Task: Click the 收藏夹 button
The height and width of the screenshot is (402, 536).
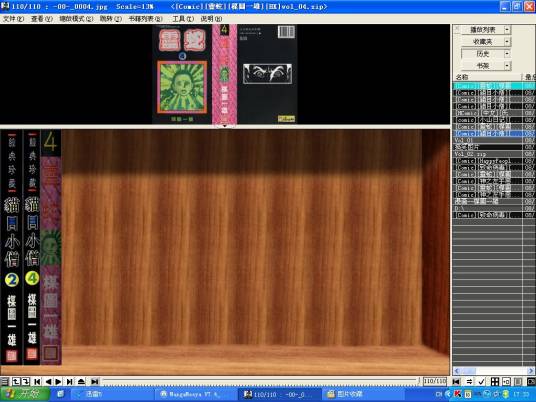Action: click(482, 42)
